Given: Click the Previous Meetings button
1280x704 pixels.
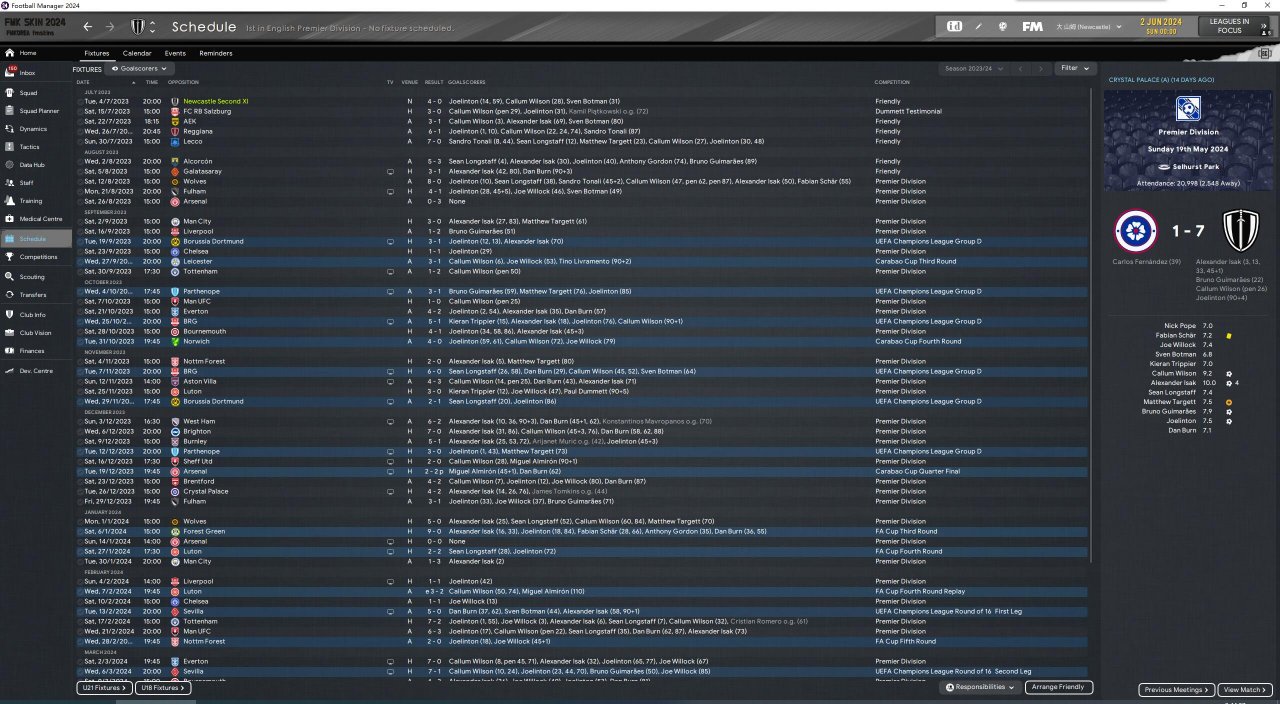Looking at the screenshot, I should coord(1176,690).
